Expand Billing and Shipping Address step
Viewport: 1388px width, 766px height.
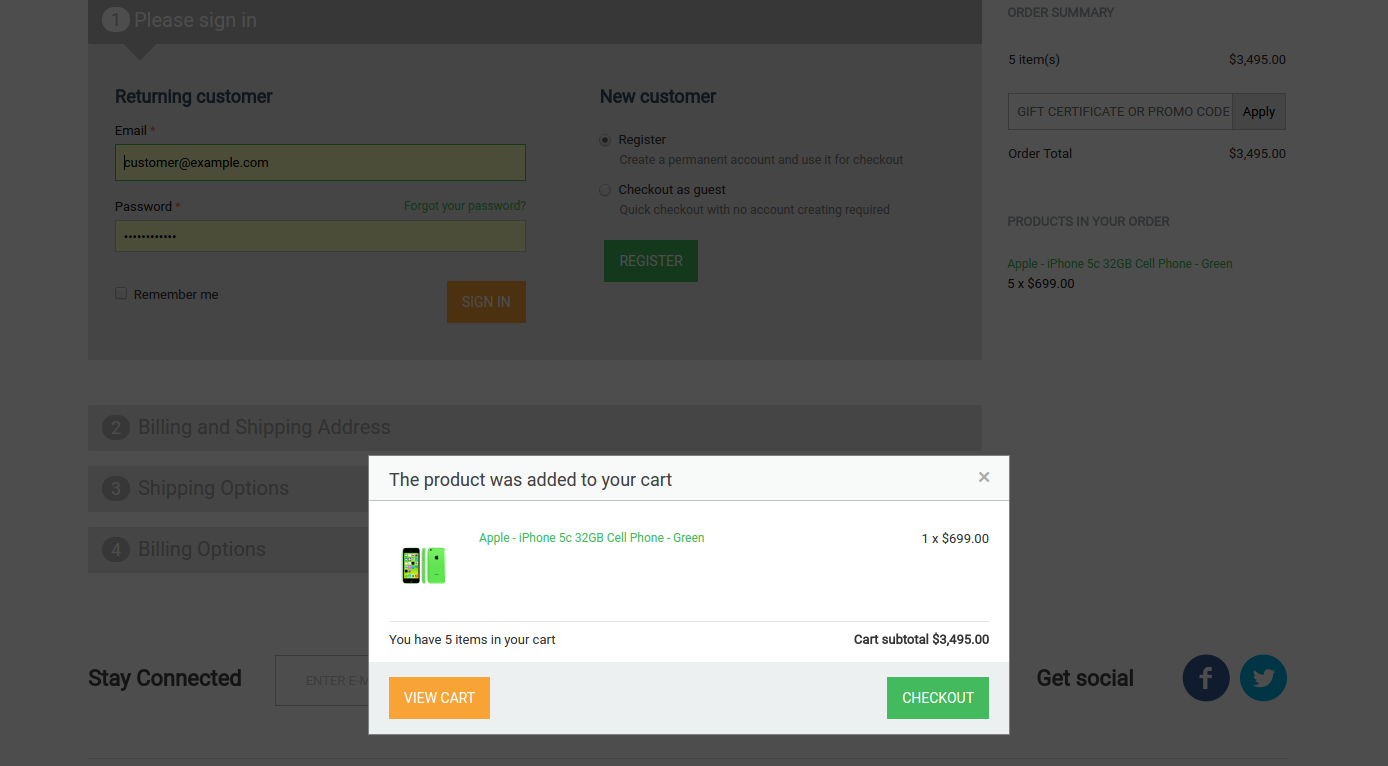click(535, 428)
